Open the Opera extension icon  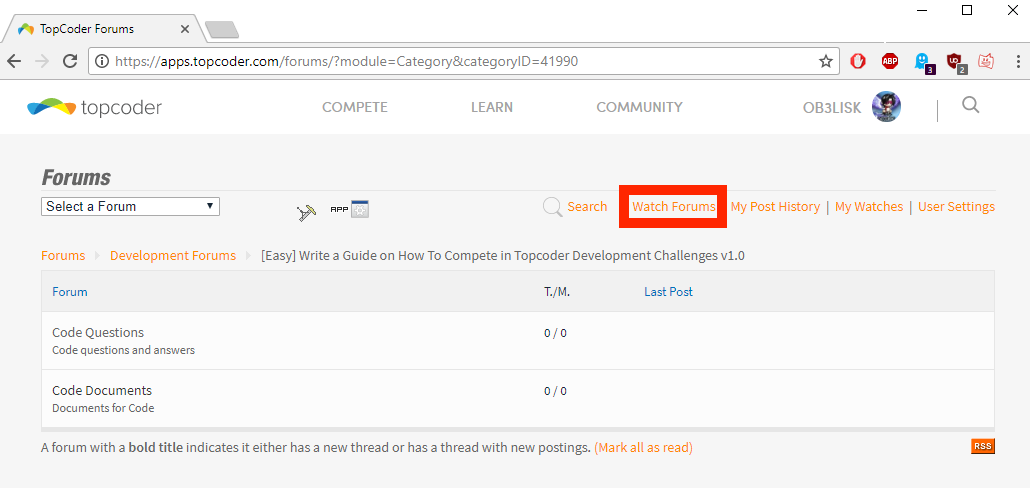click(858, 61)
